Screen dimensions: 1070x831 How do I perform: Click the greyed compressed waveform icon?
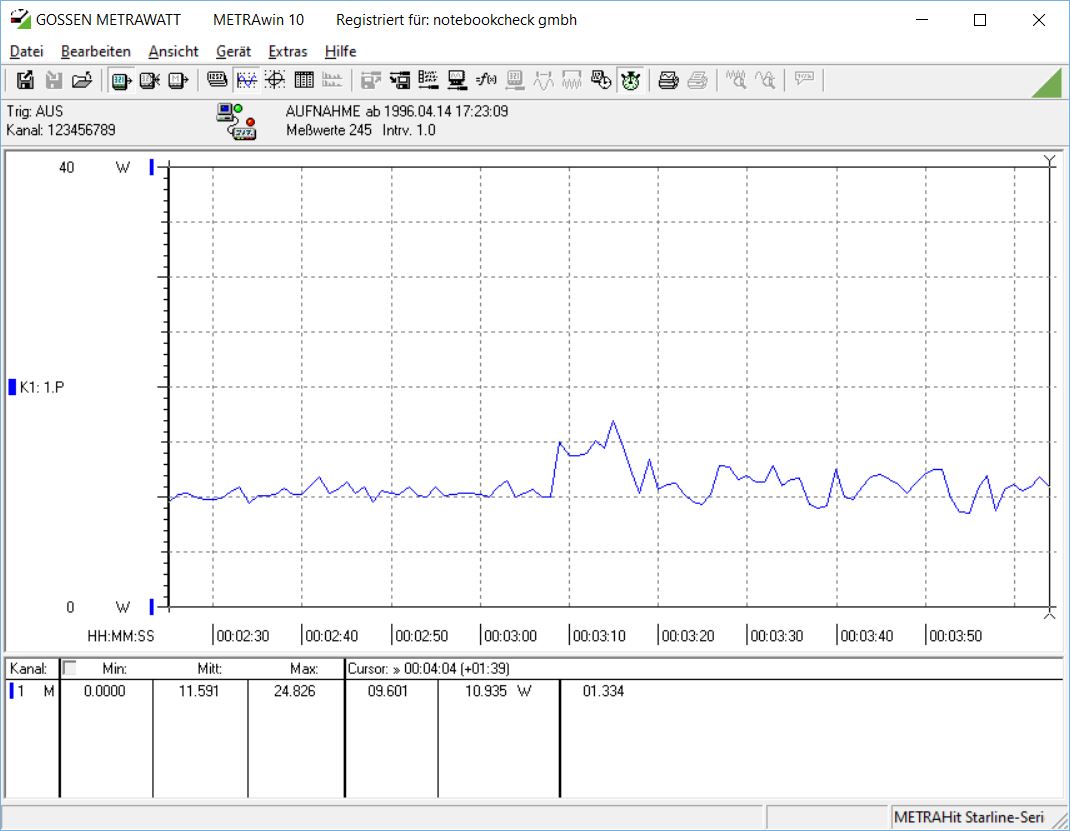(572, 81)
